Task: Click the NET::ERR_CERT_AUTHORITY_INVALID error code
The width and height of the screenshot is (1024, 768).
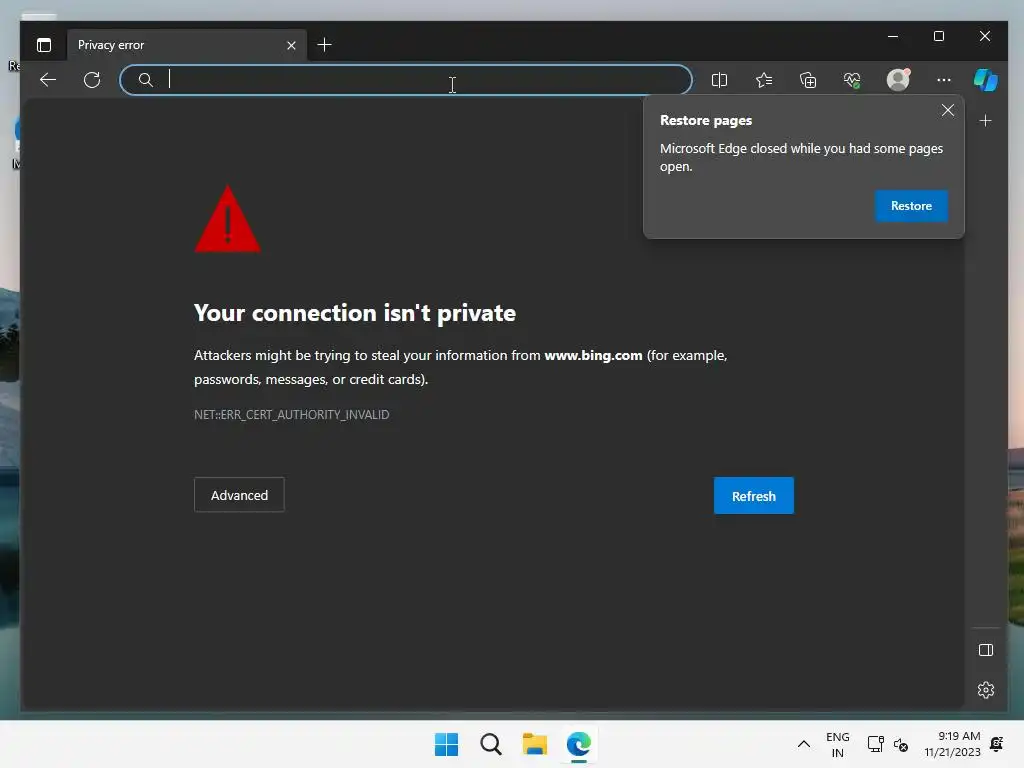Action: pyautogui.click(x=291, y=415)
